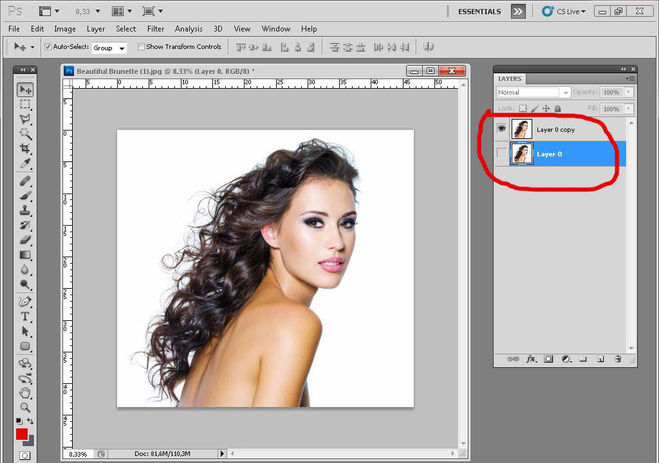The width and height of the screenshot is (659, 463).
Task: Create a new layer with the panel icon
Action: [601, 357]
